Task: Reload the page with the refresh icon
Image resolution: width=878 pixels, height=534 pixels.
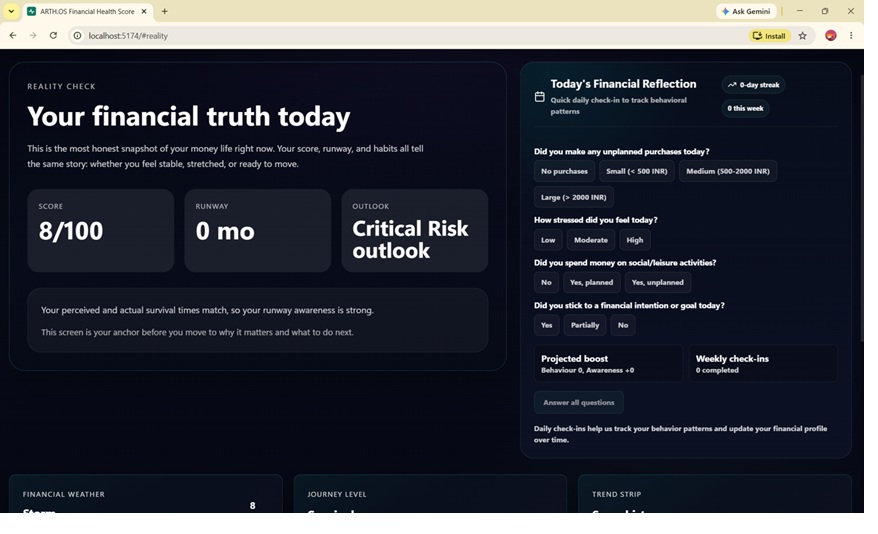Action: click(x=53, y=35)
